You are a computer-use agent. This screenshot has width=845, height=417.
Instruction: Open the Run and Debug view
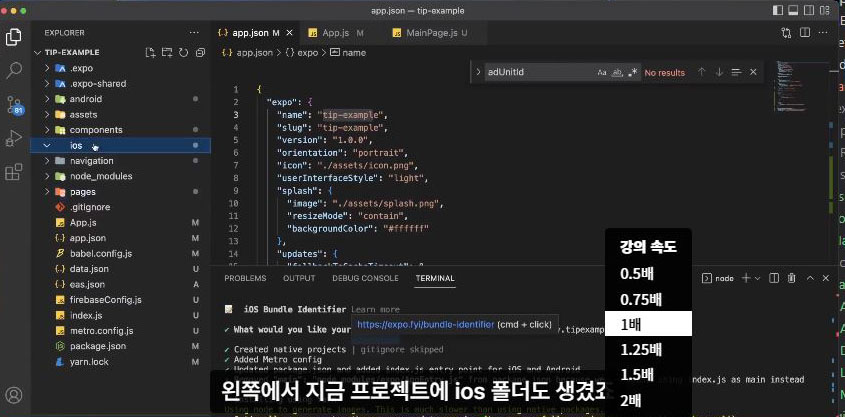[13, 138]
